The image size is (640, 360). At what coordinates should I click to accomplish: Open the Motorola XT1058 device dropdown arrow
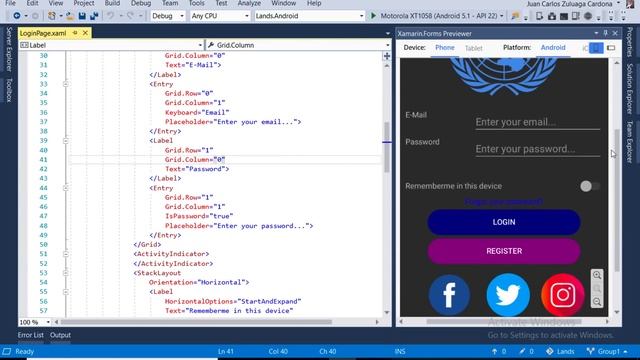[502, 16]
